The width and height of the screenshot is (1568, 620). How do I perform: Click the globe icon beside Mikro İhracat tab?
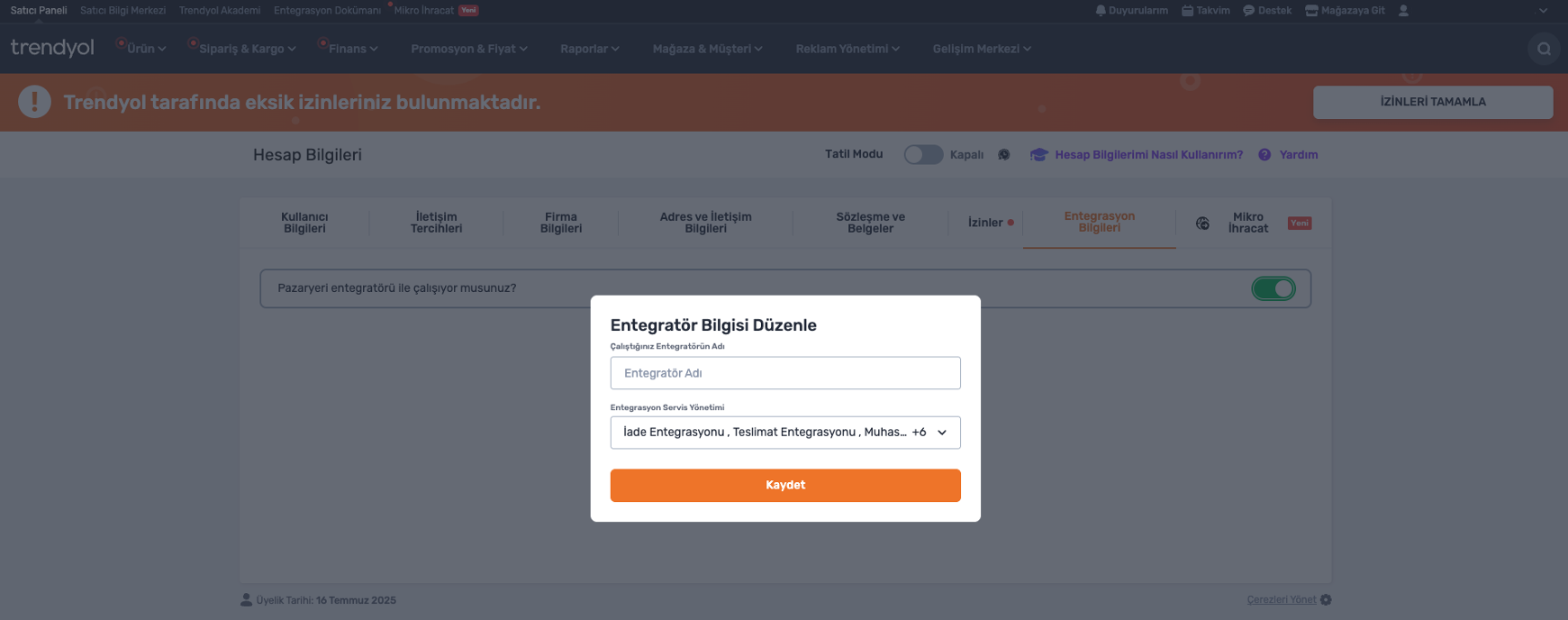click(x=1202, y=223)
